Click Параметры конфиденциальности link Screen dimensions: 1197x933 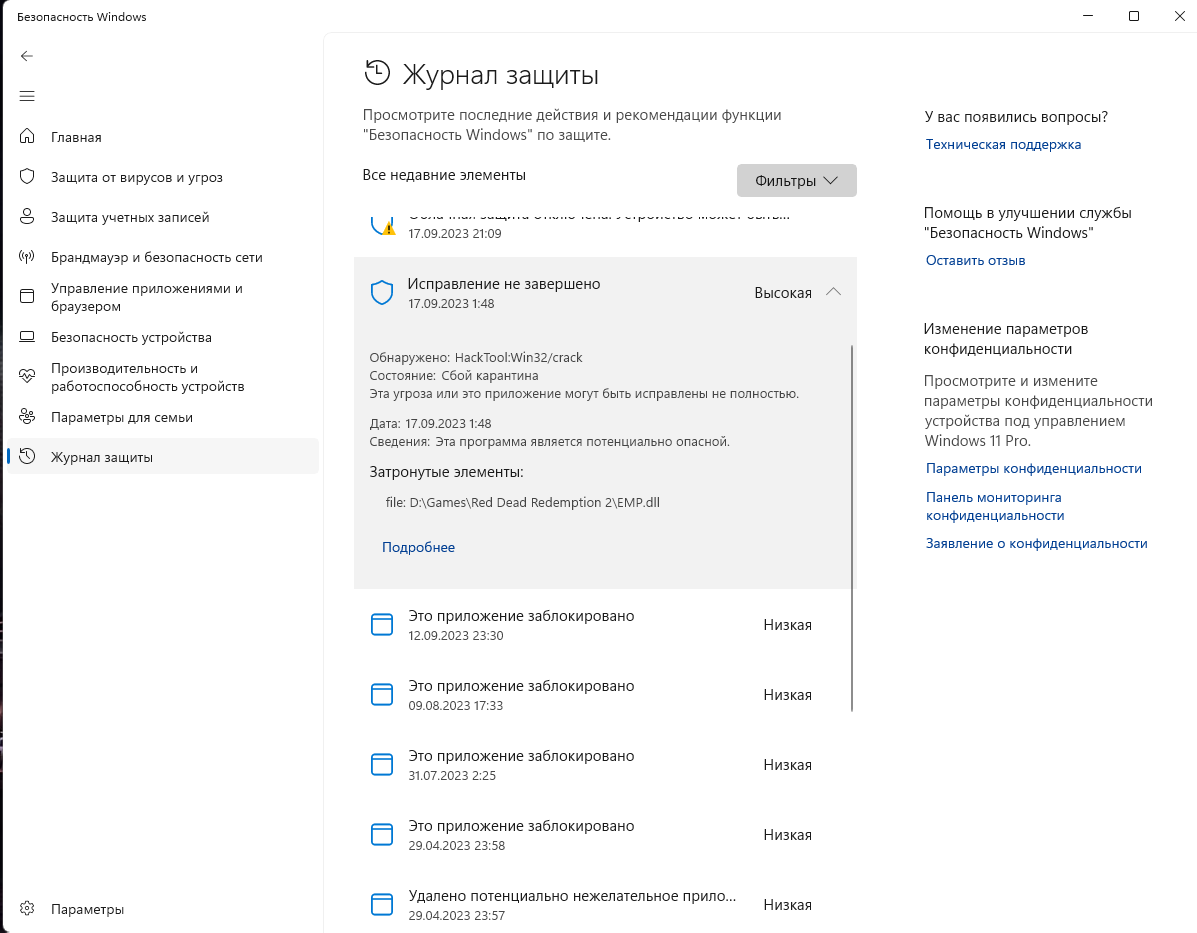[x=1033, y=468]
